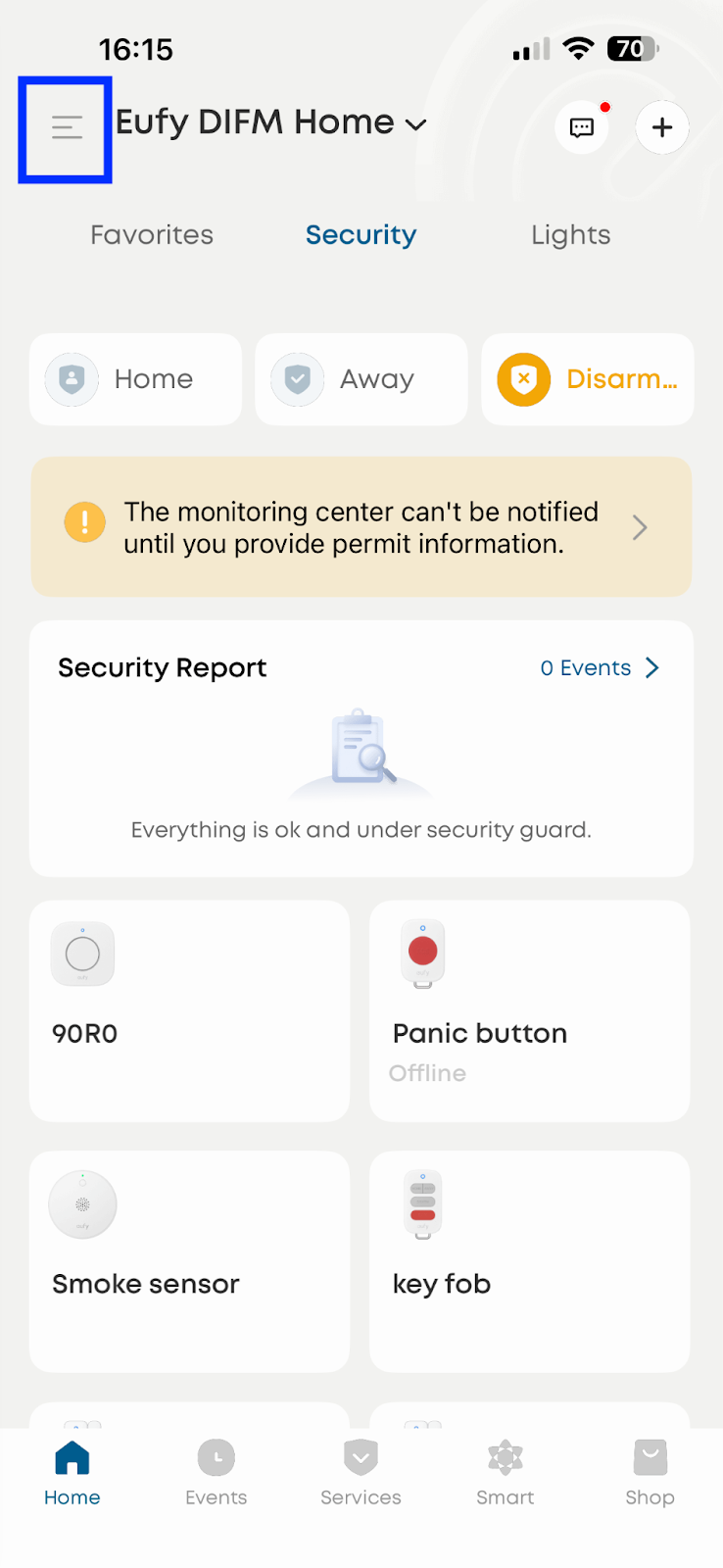
Task: Select the Disarmed security mode
Action: click(588, 379)
